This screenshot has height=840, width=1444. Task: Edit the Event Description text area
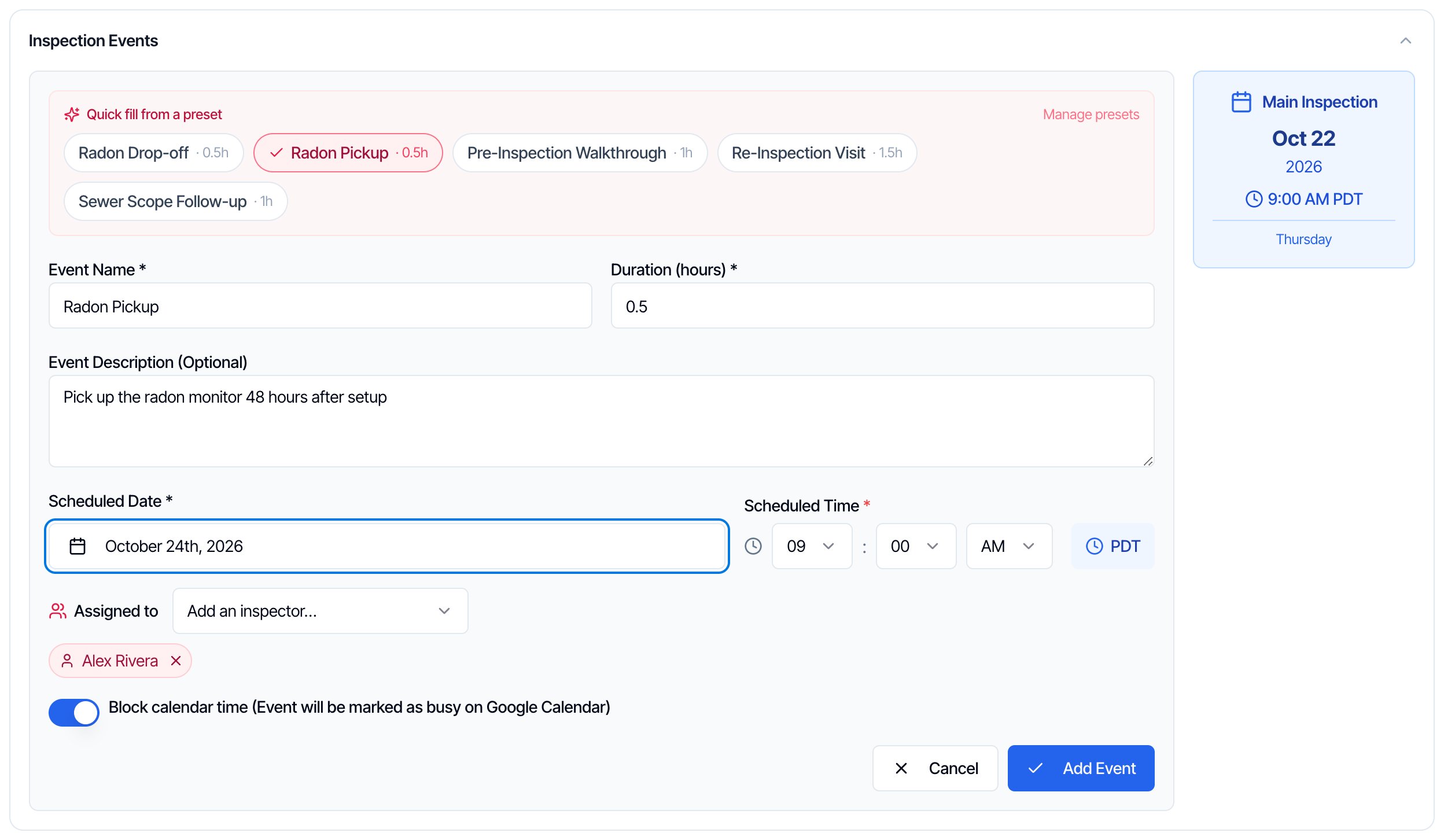pos(601,421)
